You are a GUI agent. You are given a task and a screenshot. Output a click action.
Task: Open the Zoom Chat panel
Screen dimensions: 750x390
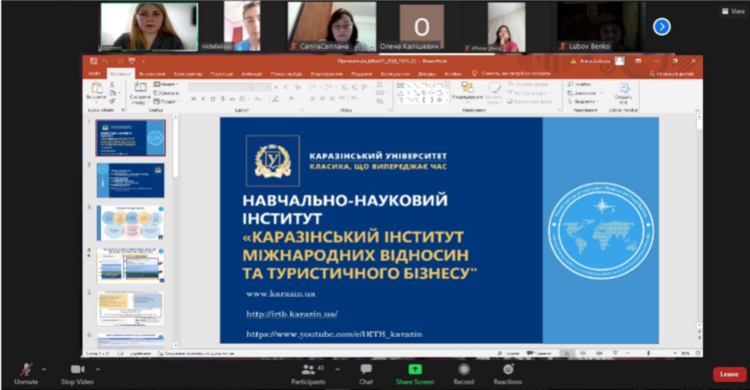tap(366, 374)
